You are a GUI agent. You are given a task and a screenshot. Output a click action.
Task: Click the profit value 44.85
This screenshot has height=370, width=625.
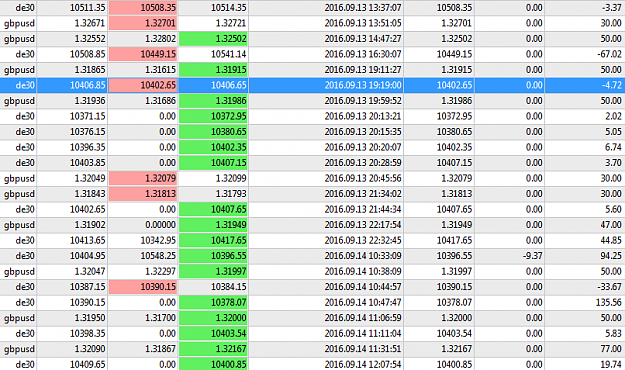pyautogui.click(x=611, y=240)
